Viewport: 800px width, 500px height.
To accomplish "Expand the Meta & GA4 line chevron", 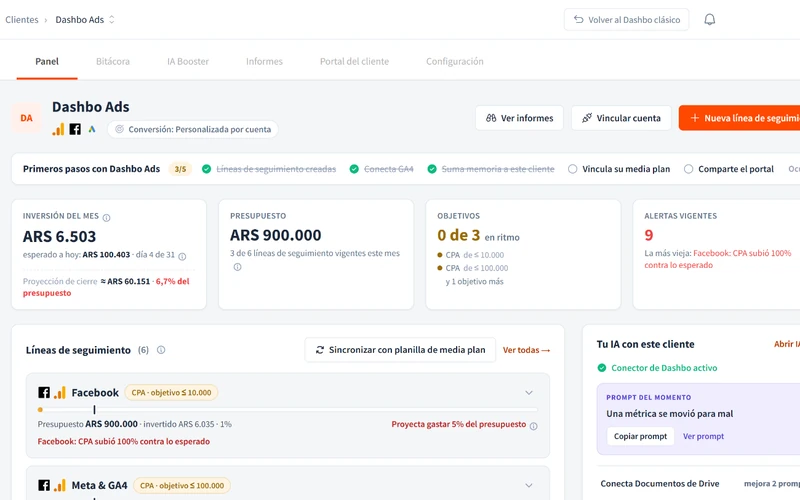I will (529, 485).
